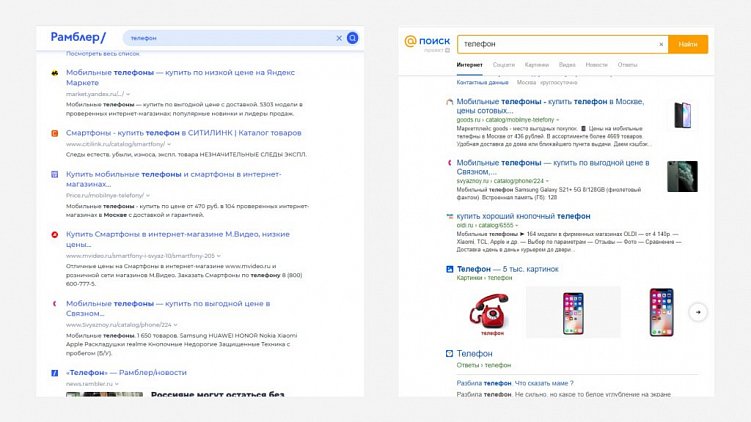Click the Rambler search input containing телефон
Screen dimensions: 751x422
coord(230,38)
